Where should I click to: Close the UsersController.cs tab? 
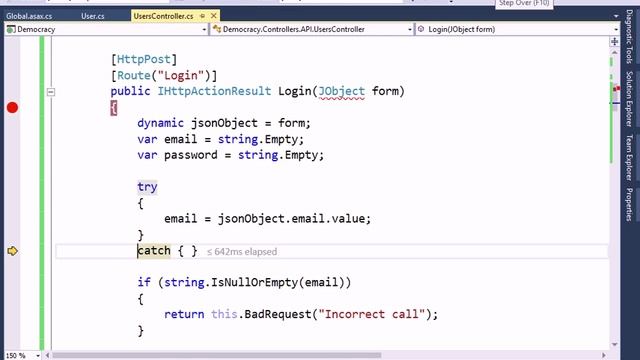[x=213, y=16]
